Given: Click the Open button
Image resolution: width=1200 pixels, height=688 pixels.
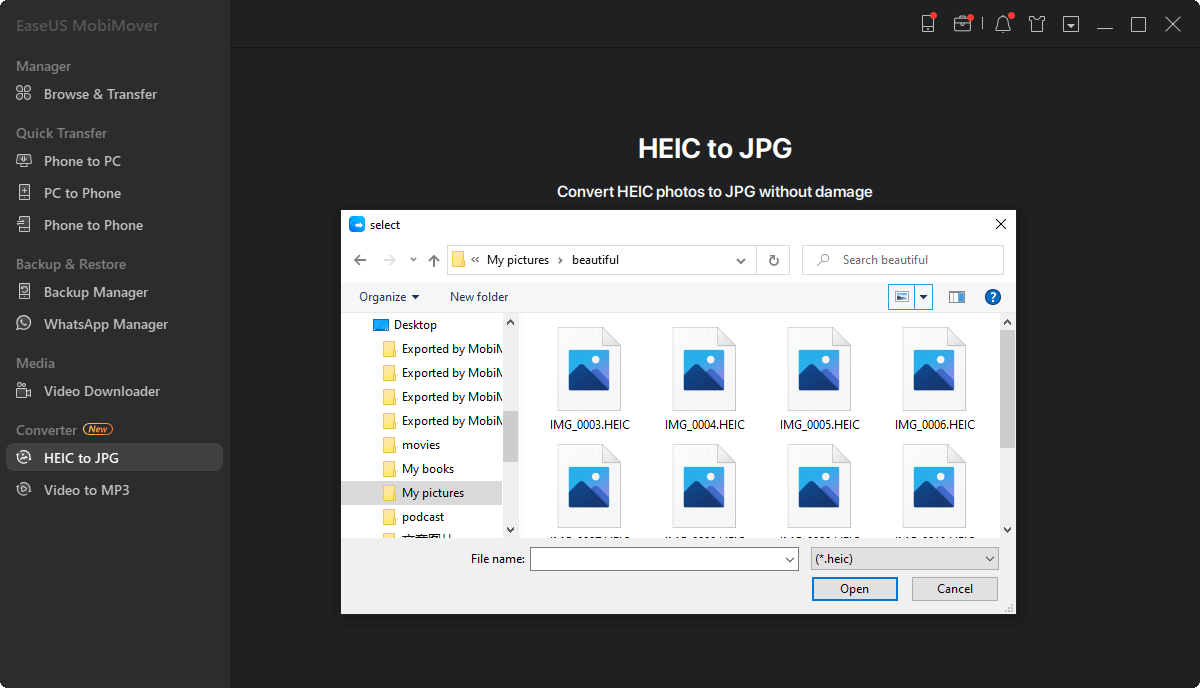Looking at the screenshot, I should pos(854,589).
